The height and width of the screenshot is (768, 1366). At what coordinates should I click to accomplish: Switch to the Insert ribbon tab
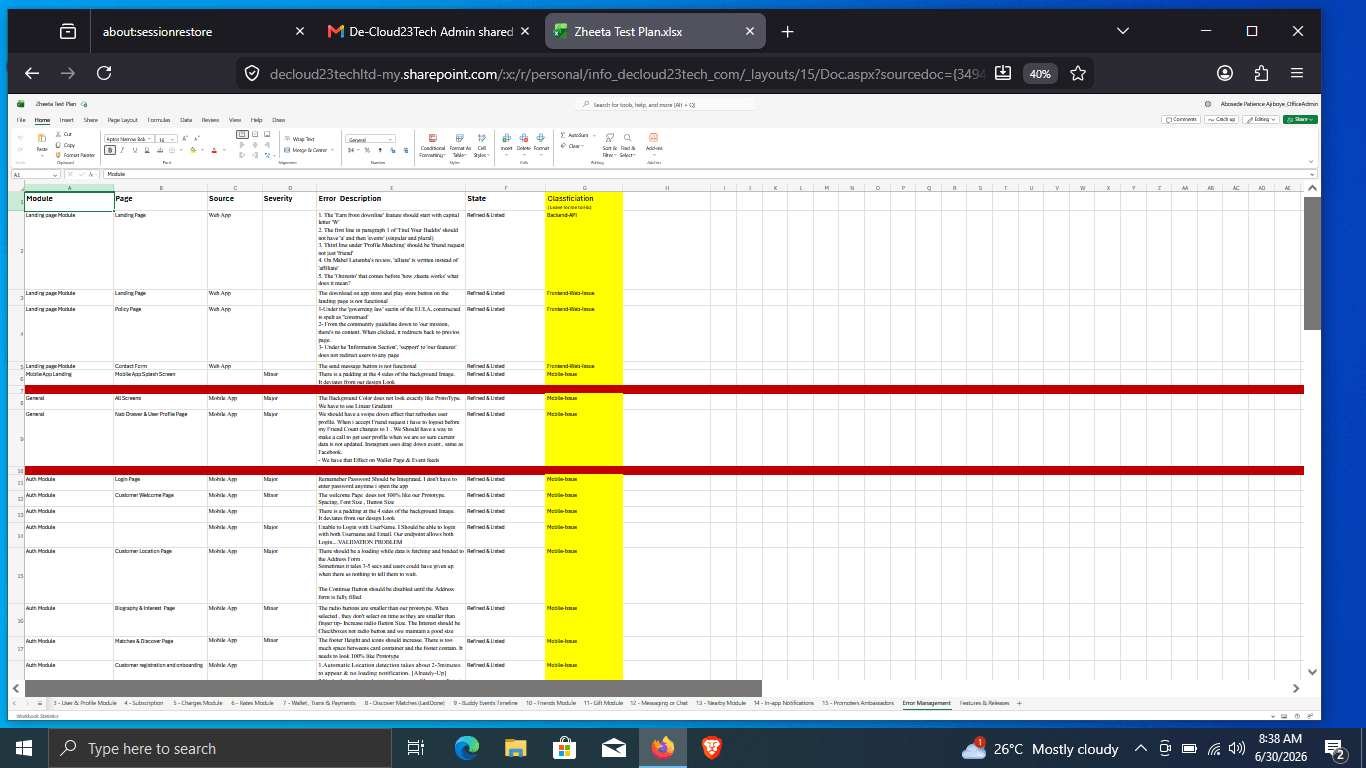tap(66, 120)
